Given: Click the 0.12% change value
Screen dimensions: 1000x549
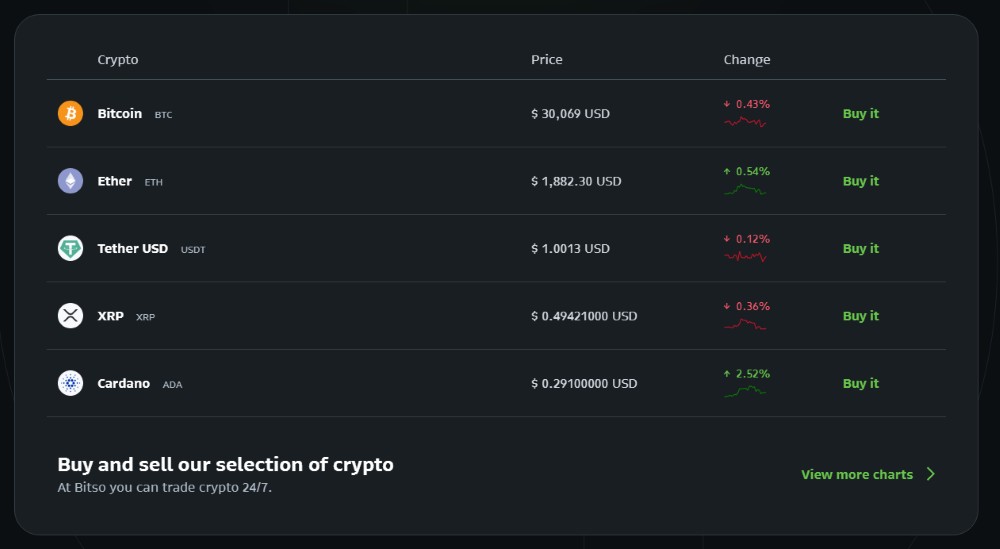Looking at the screenshot, I should (753, 239).
